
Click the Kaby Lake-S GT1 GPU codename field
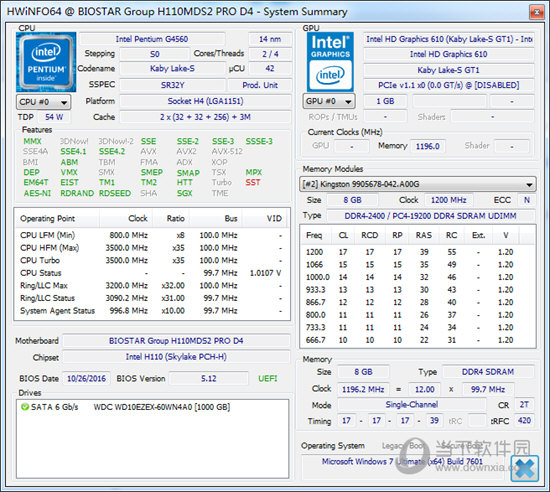449,70
